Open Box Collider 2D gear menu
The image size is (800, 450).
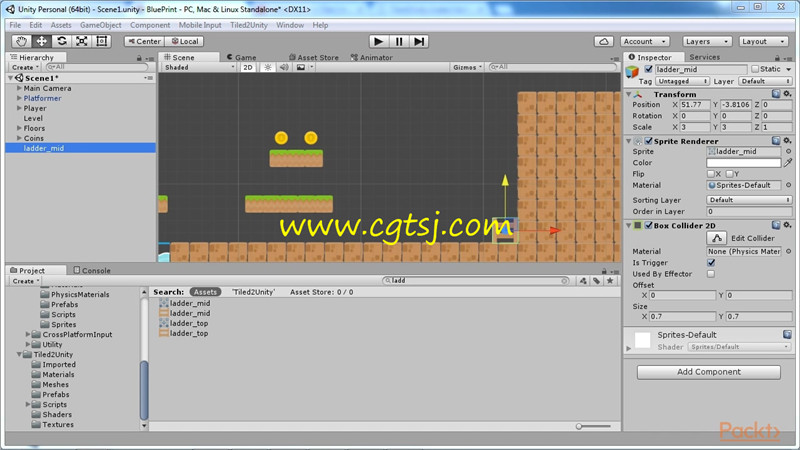coord(788,225)
